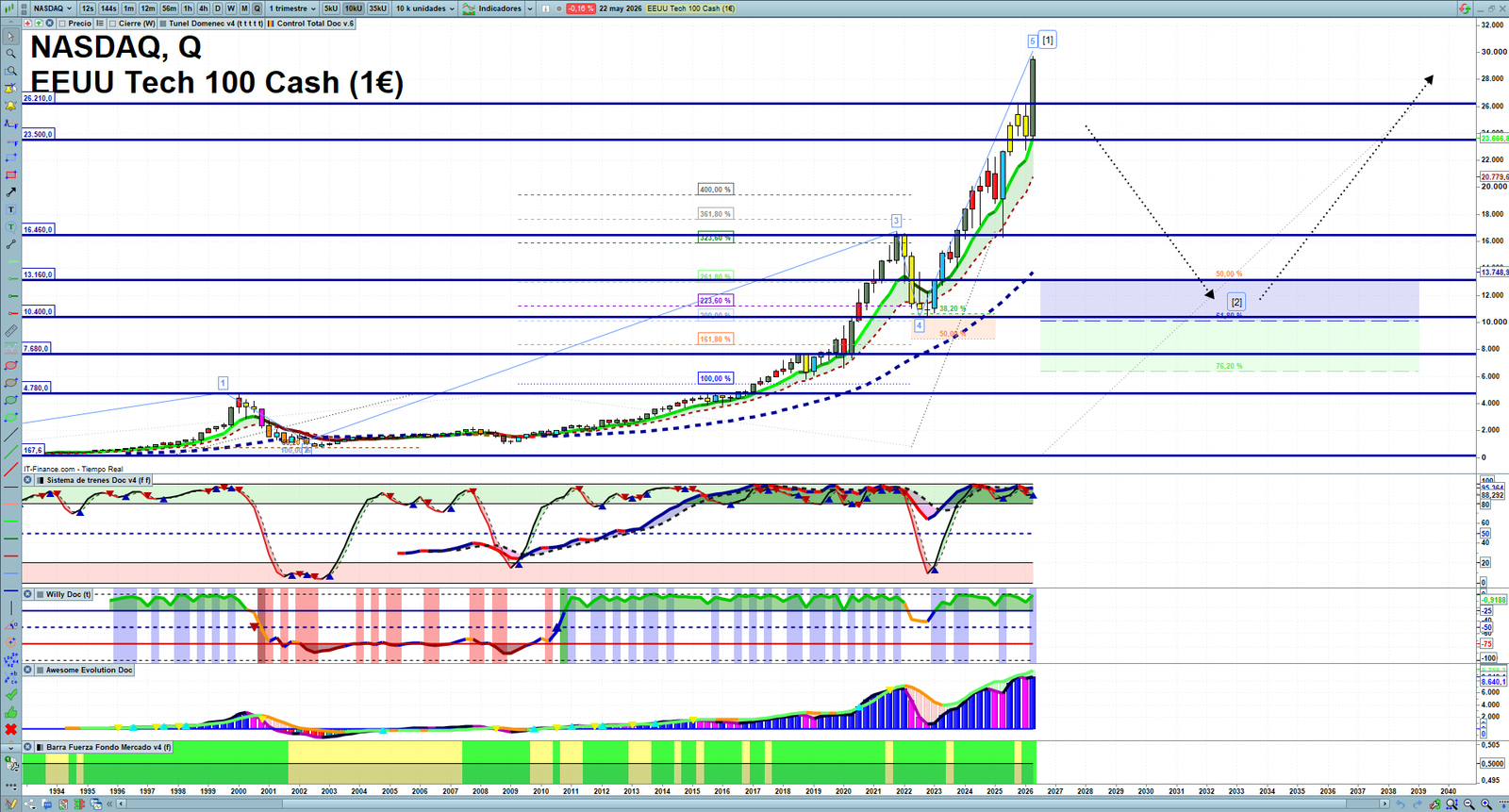Click blue X icon beside Precio
The height and width of the screenshot is (812, 1509).
pos(49,24)
